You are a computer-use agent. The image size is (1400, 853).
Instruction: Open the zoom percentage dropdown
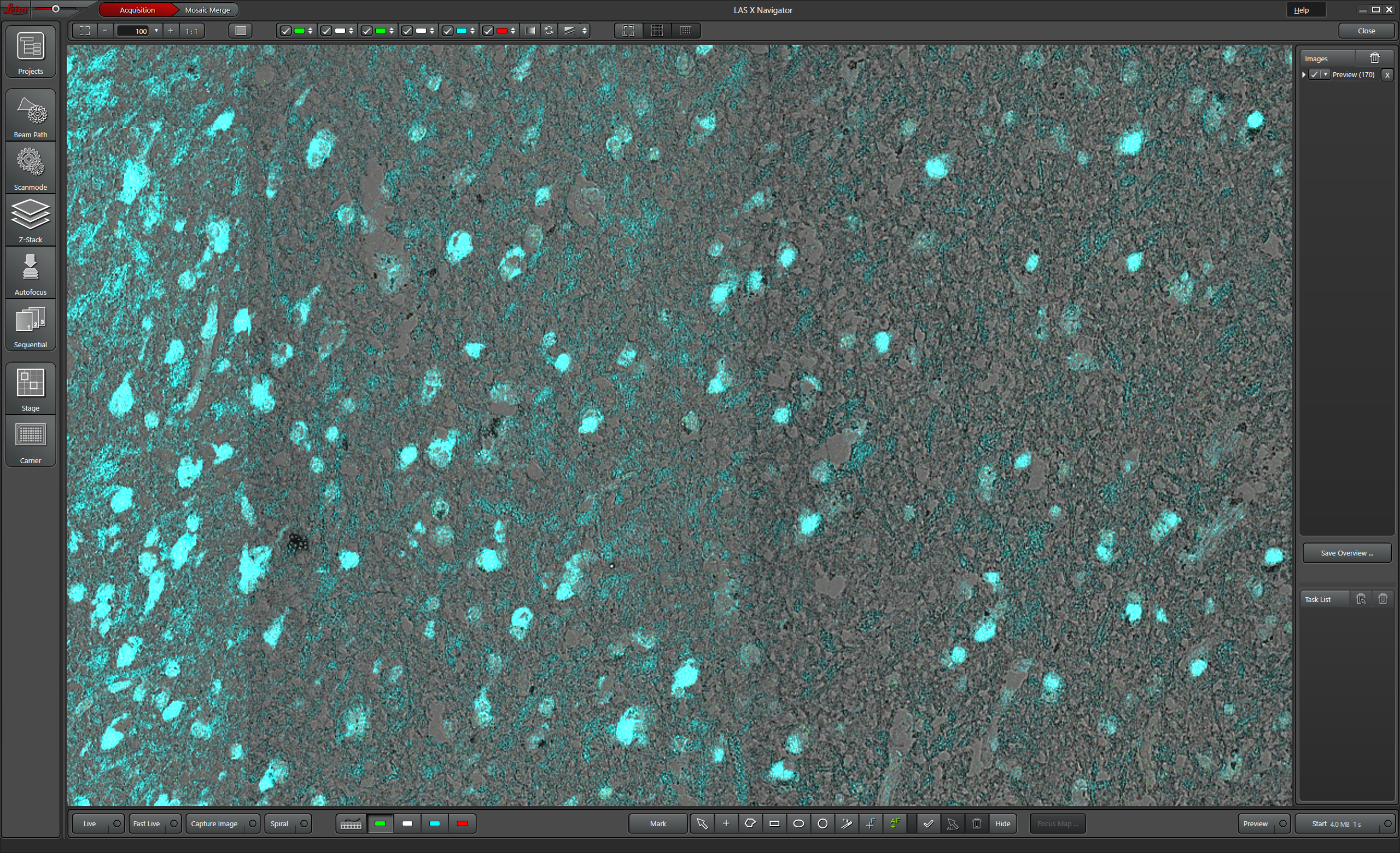[x=156, y=31]
